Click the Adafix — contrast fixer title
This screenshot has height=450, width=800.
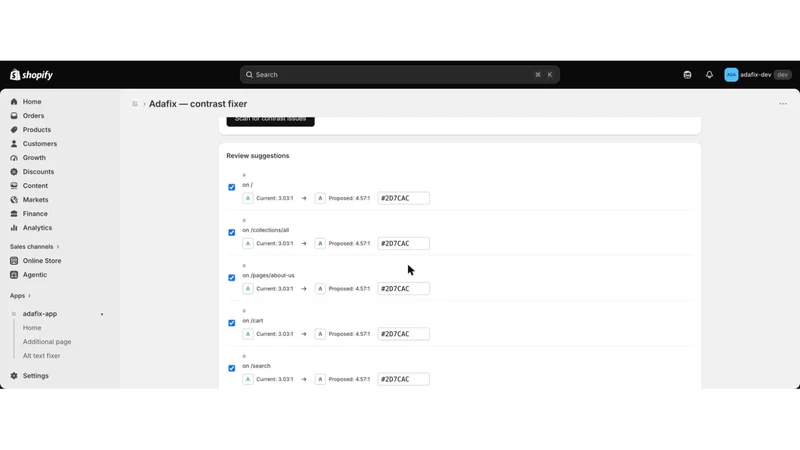coord(198,104)
